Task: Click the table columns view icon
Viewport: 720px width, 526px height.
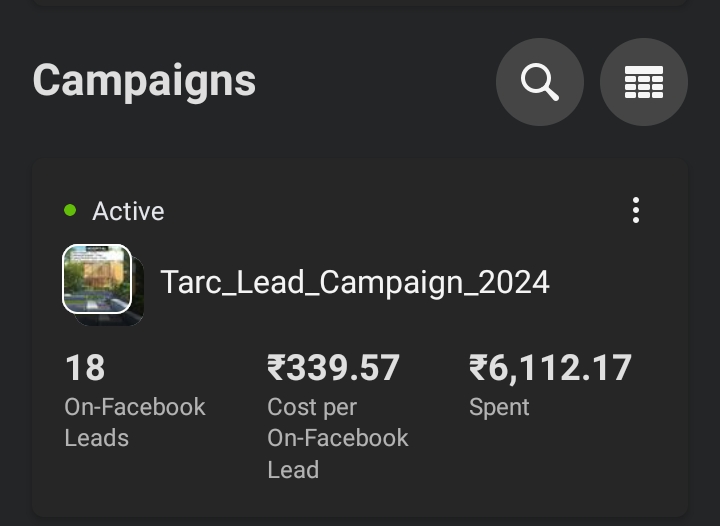Action: pos(644,82)
